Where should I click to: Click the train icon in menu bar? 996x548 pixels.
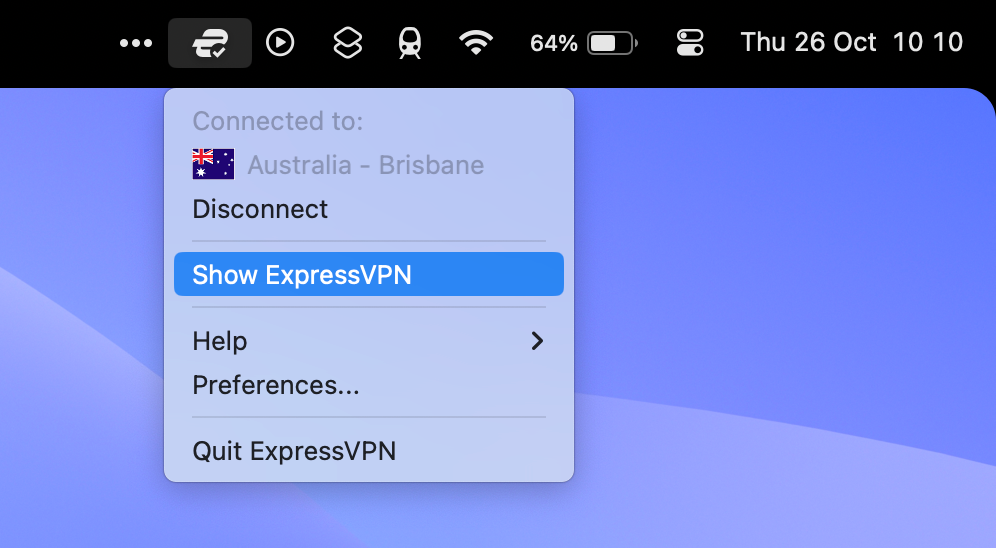410,43
